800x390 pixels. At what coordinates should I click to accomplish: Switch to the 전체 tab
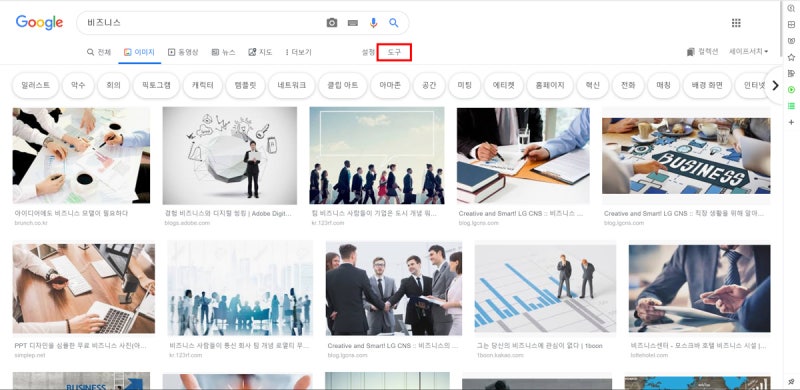click(99, 52)
